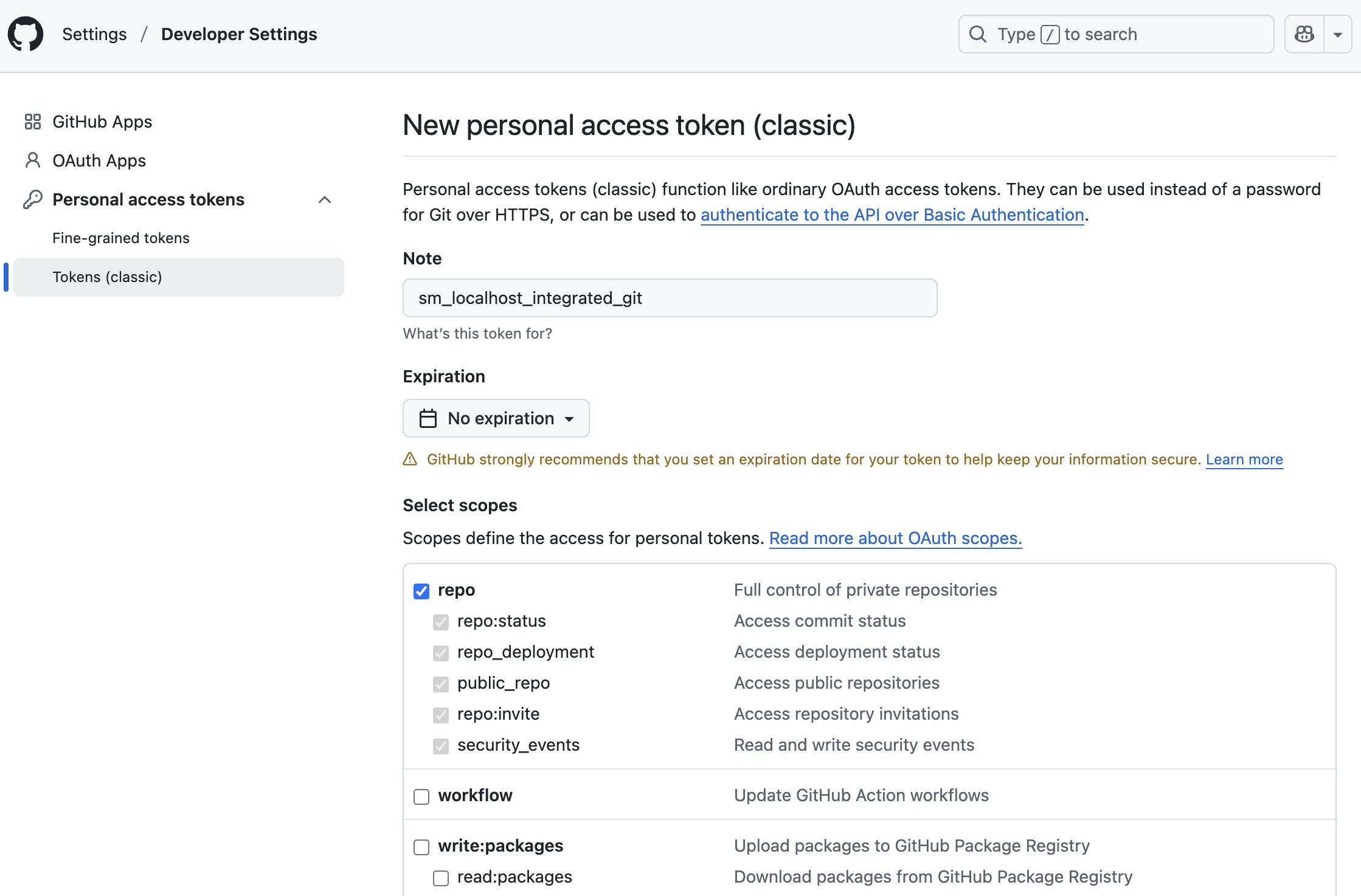1361x896 pixels.
Task: Open the No expiration dropdown
Action: pyautogui.click(x=496, y=418)
